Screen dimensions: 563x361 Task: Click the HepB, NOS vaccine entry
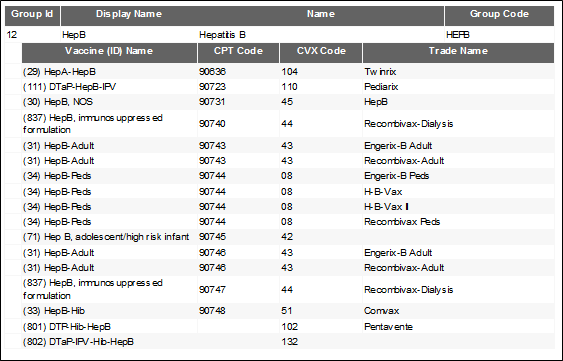pyautogui.click(x=58, y=102)
